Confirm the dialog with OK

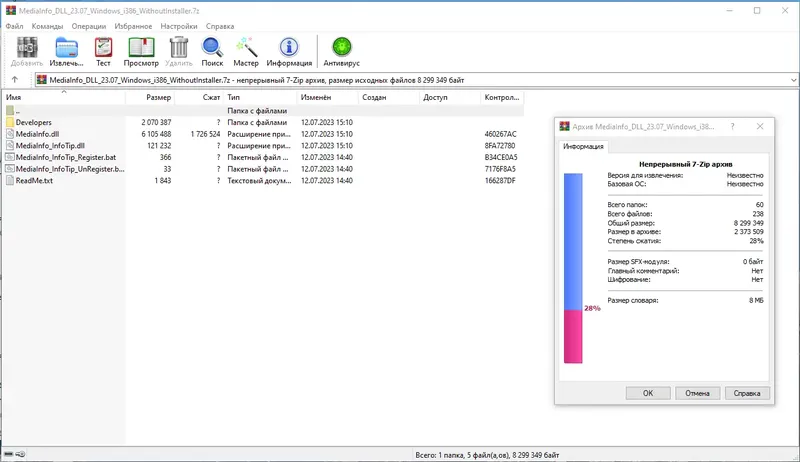[648, 393]
